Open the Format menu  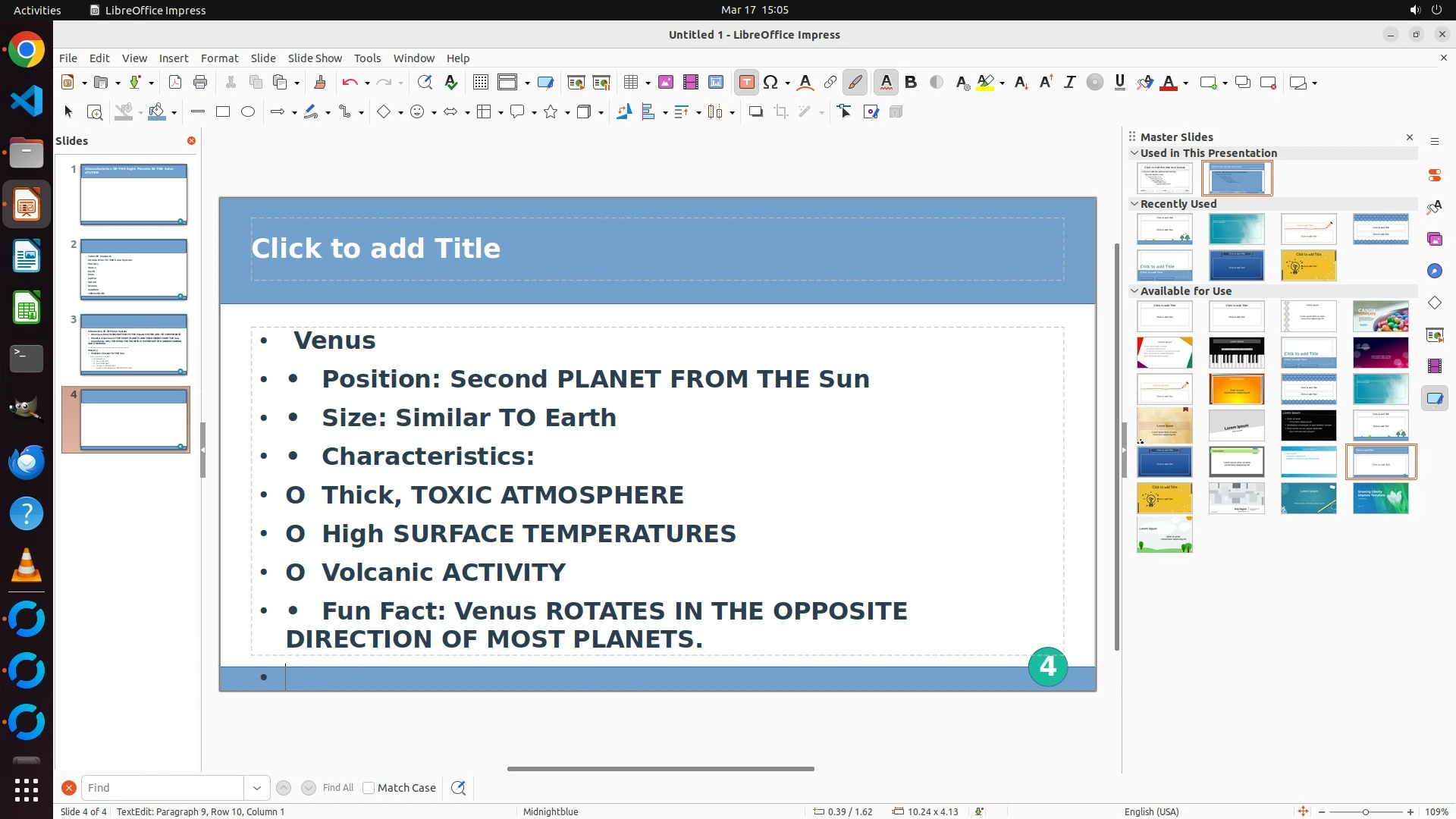coord(219,58)
